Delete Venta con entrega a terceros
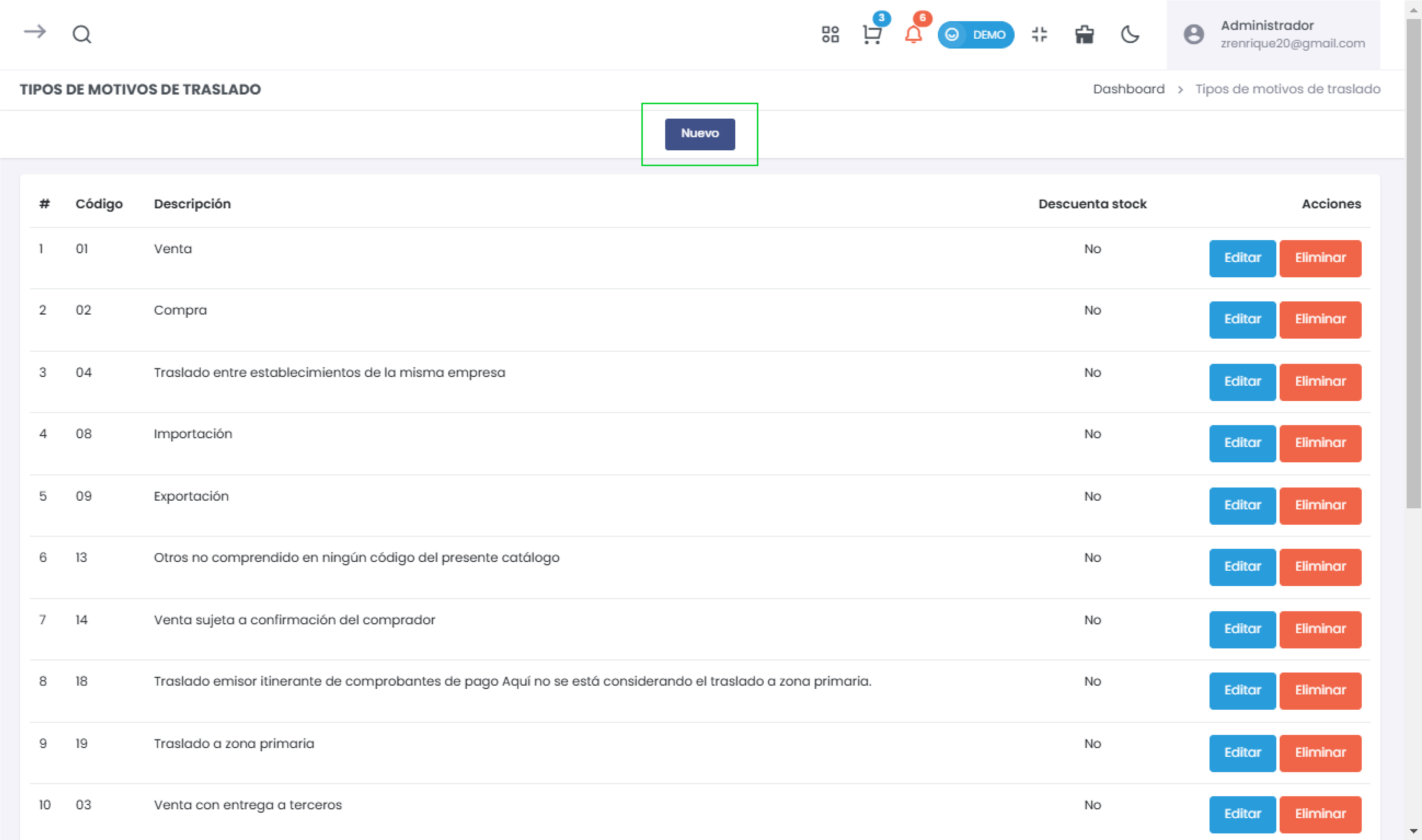Viewport: 1422px width, 840px height. tap(1319, 814)
